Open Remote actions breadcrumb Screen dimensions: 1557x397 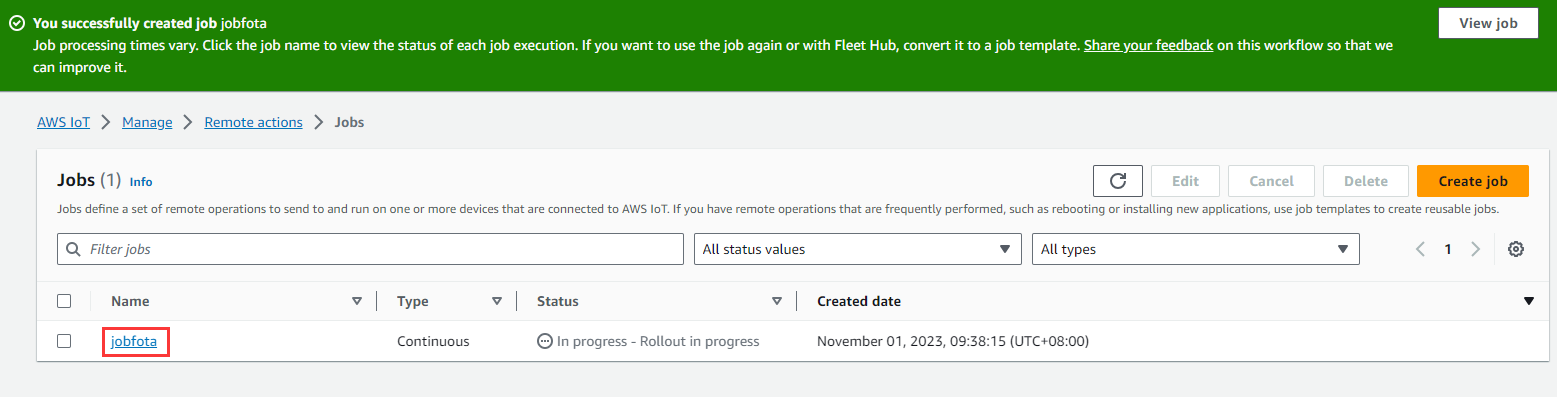tap(253, 122)
